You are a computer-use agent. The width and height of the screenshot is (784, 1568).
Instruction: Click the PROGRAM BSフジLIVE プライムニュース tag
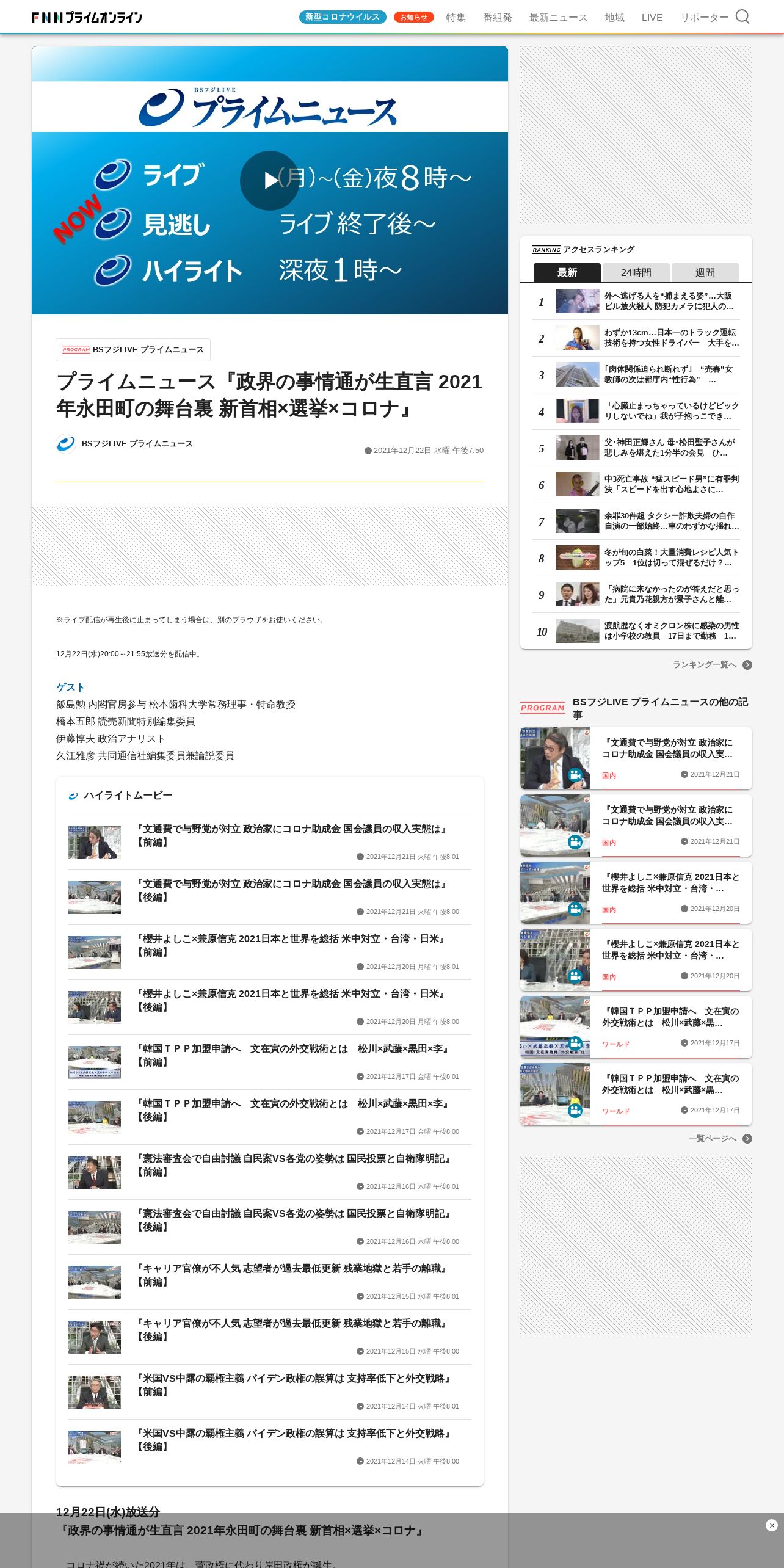coord(133,350)
